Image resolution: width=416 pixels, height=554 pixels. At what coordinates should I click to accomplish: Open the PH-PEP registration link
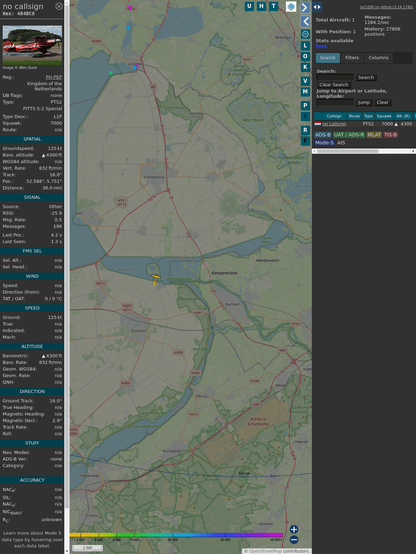[54, 77]
